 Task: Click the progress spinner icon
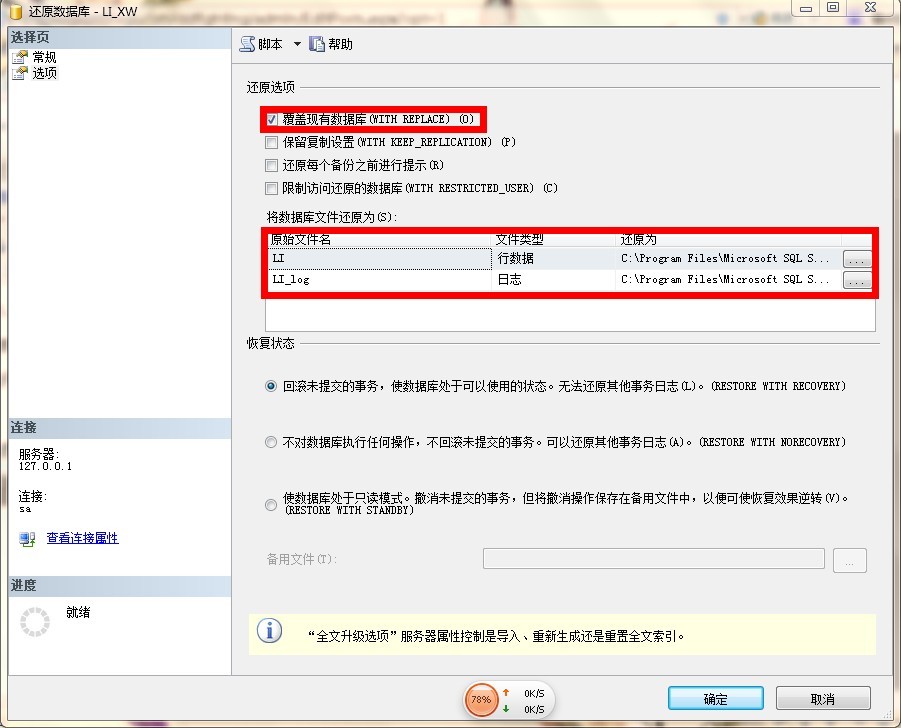(35, 622)
